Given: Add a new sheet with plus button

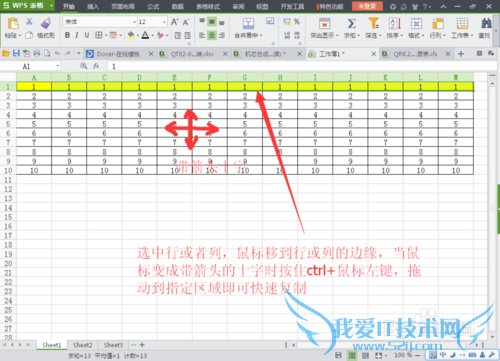Looking at the screenshot, I should click(142, 345).
